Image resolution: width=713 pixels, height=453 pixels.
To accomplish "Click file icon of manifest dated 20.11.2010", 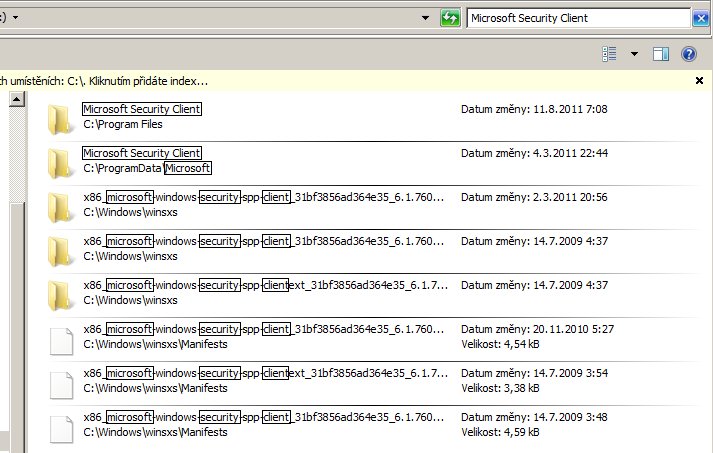I will coord(62,337).
